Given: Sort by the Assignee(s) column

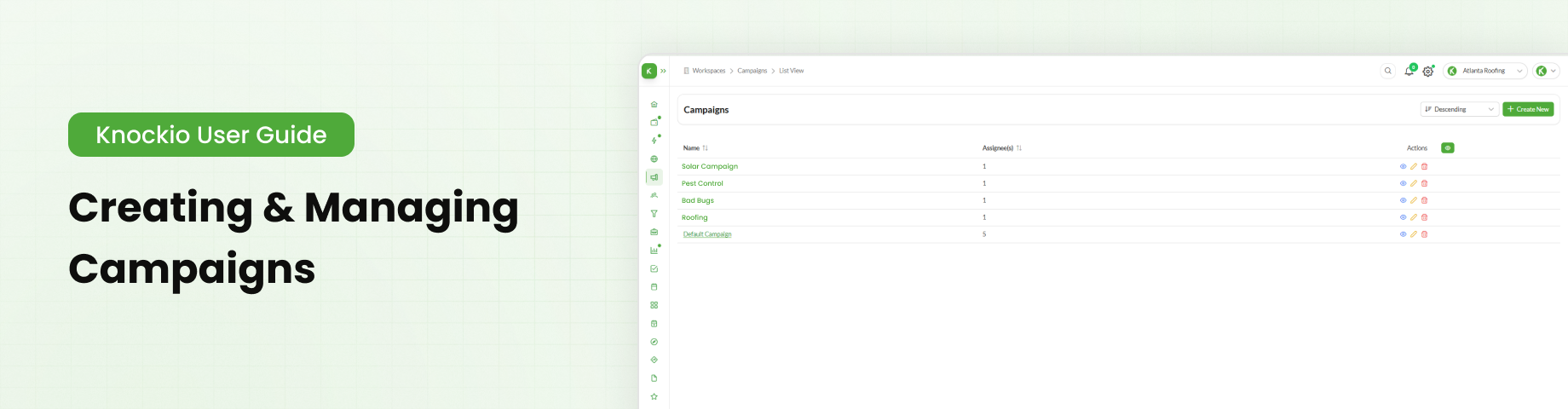Looking at the screenshot, I should [x=1001, y=148].
